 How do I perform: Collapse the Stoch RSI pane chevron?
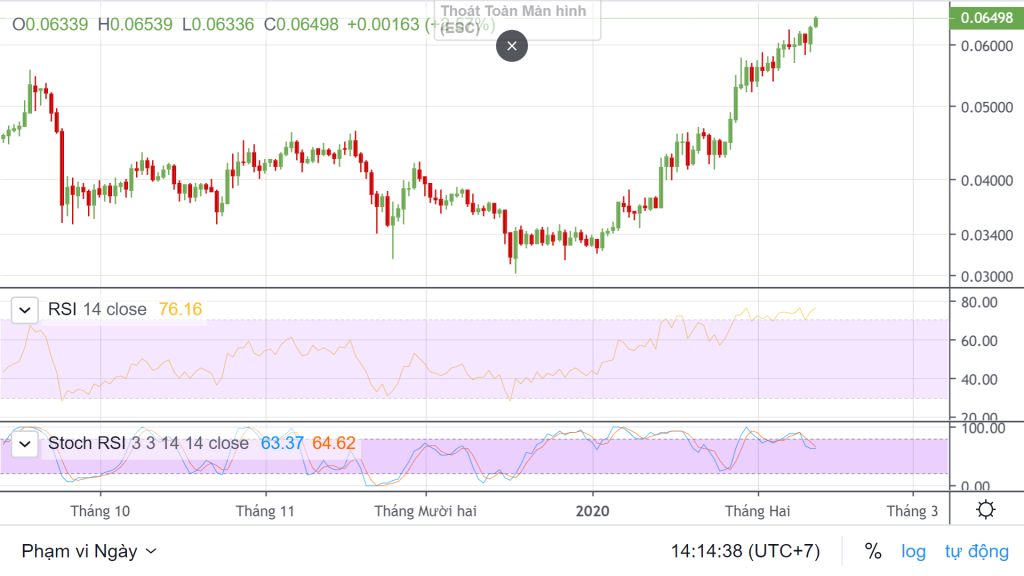(25, 443)
